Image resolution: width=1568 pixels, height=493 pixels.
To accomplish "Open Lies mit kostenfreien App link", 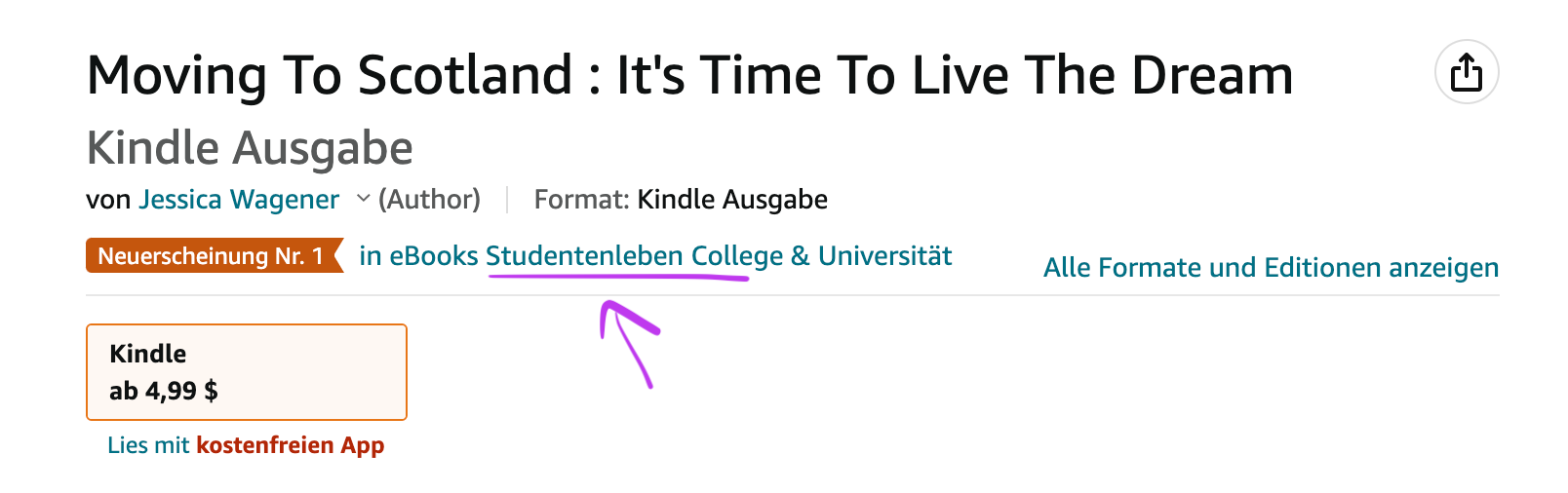I will point(246,445).
